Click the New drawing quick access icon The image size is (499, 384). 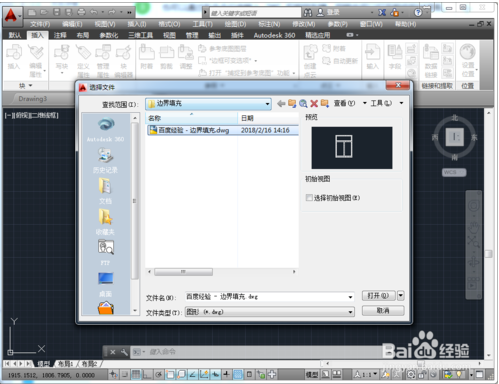32,13
